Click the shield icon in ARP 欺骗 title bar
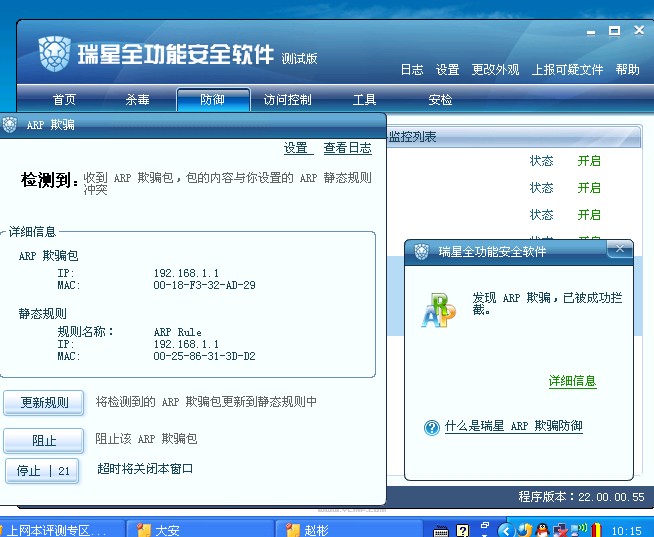Viewport: 654px width, 537px height. click(x=10, y=124)
